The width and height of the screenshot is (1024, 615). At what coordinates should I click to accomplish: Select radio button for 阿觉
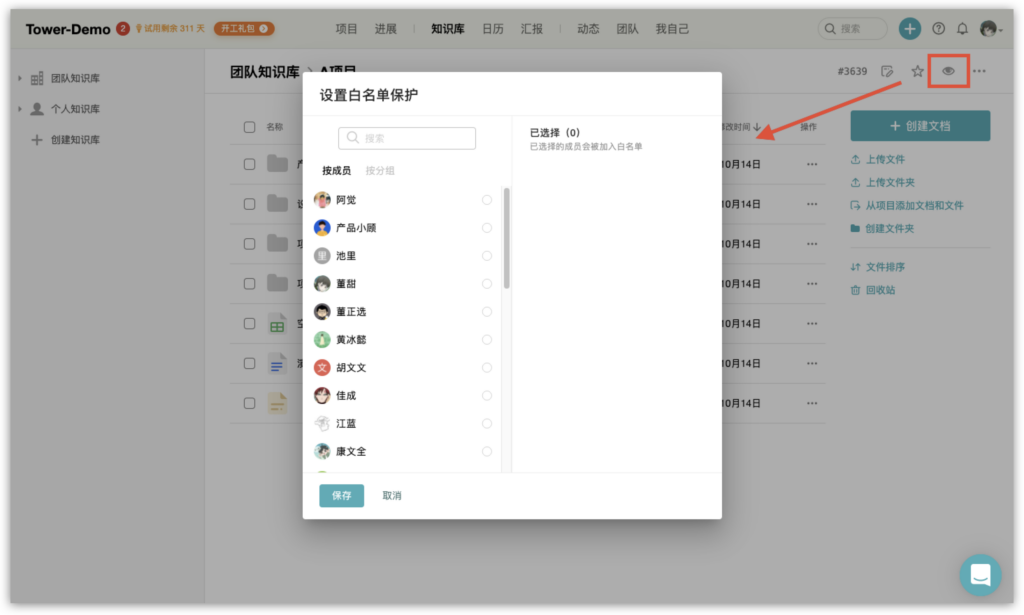tap(487, 200)
